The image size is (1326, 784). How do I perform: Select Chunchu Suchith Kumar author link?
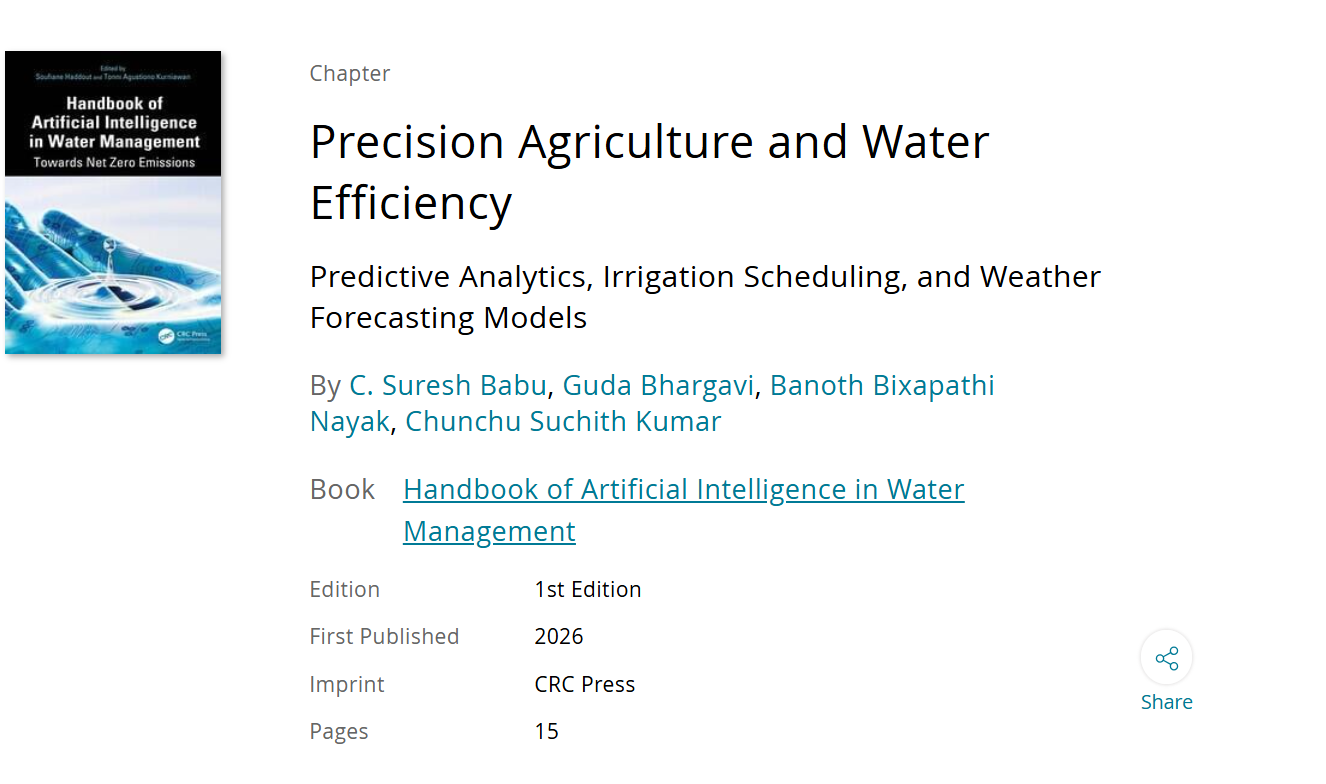tap(563, 421)
